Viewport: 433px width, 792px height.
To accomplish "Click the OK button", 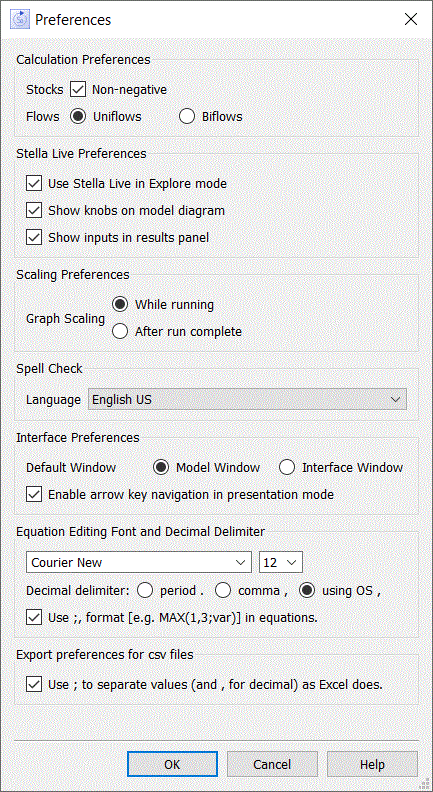I will (172, 765).
